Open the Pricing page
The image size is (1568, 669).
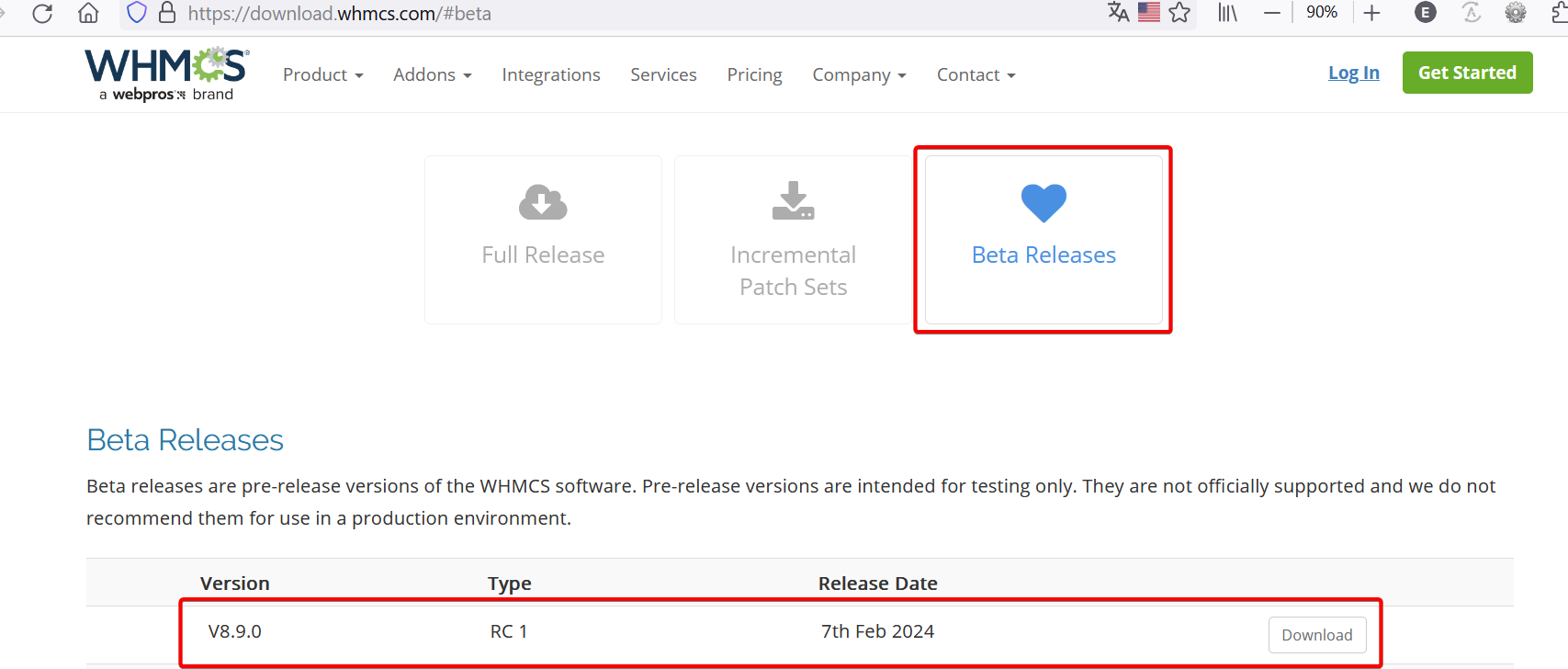point(755,75)
